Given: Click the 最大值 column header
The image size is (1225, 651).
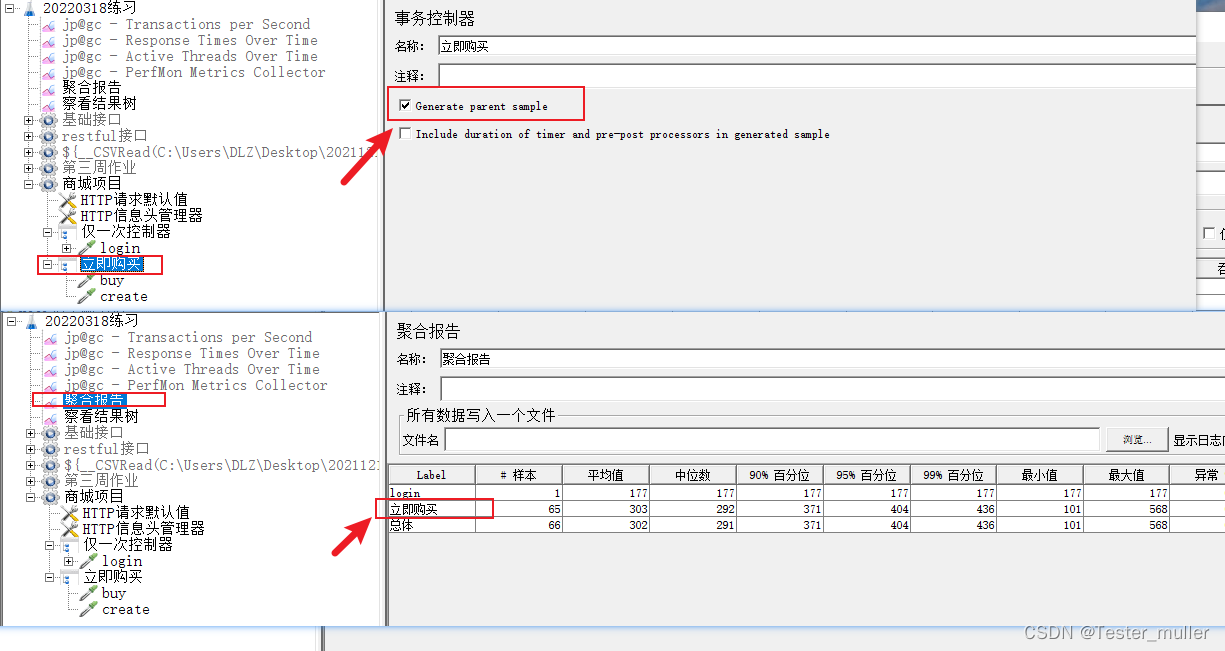Looking at the screenshot, I should 1128,475.
